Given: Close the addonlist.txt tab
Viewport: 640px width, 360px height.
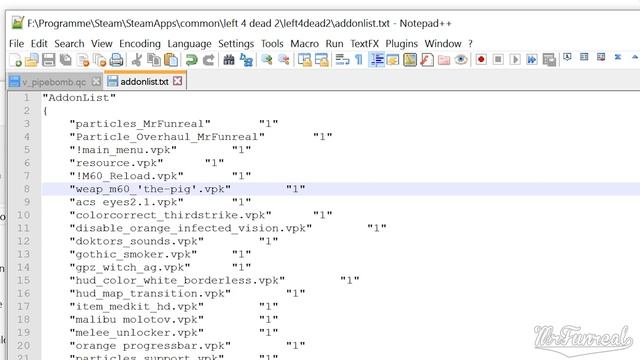Looking at the screenshot, I should (178, 81).
